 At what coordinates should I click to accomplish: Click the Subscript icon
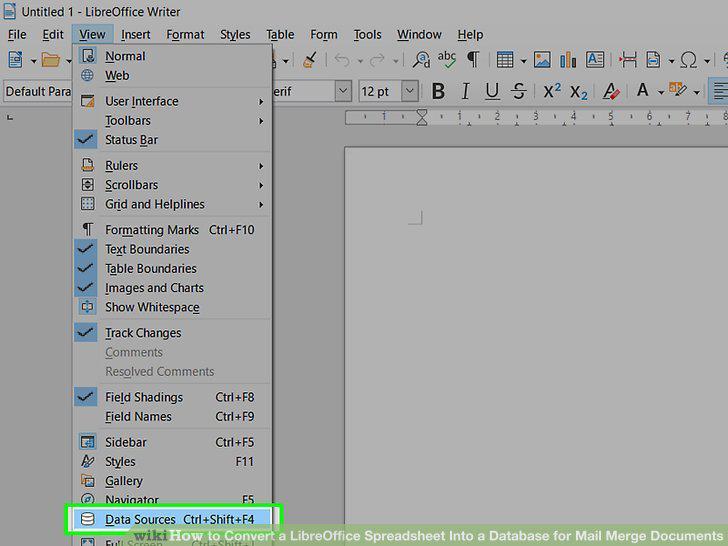[579, 92]
